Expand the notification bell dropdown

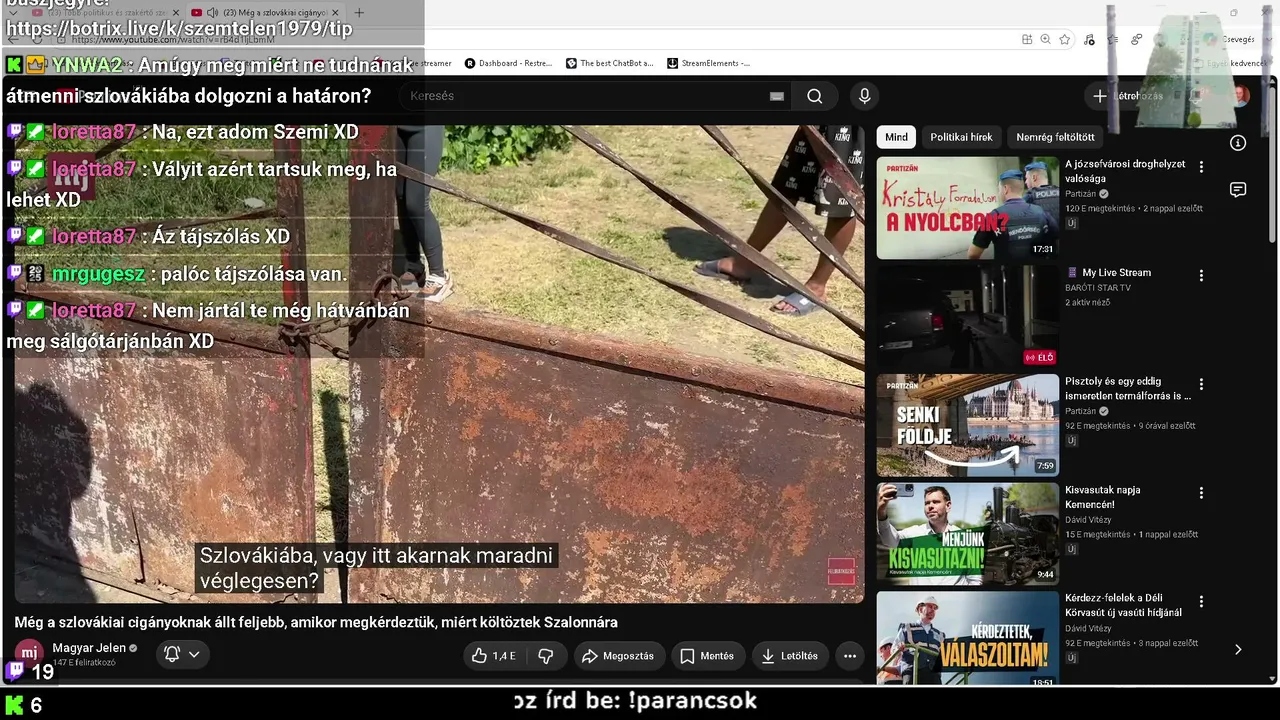coord(182,654)
